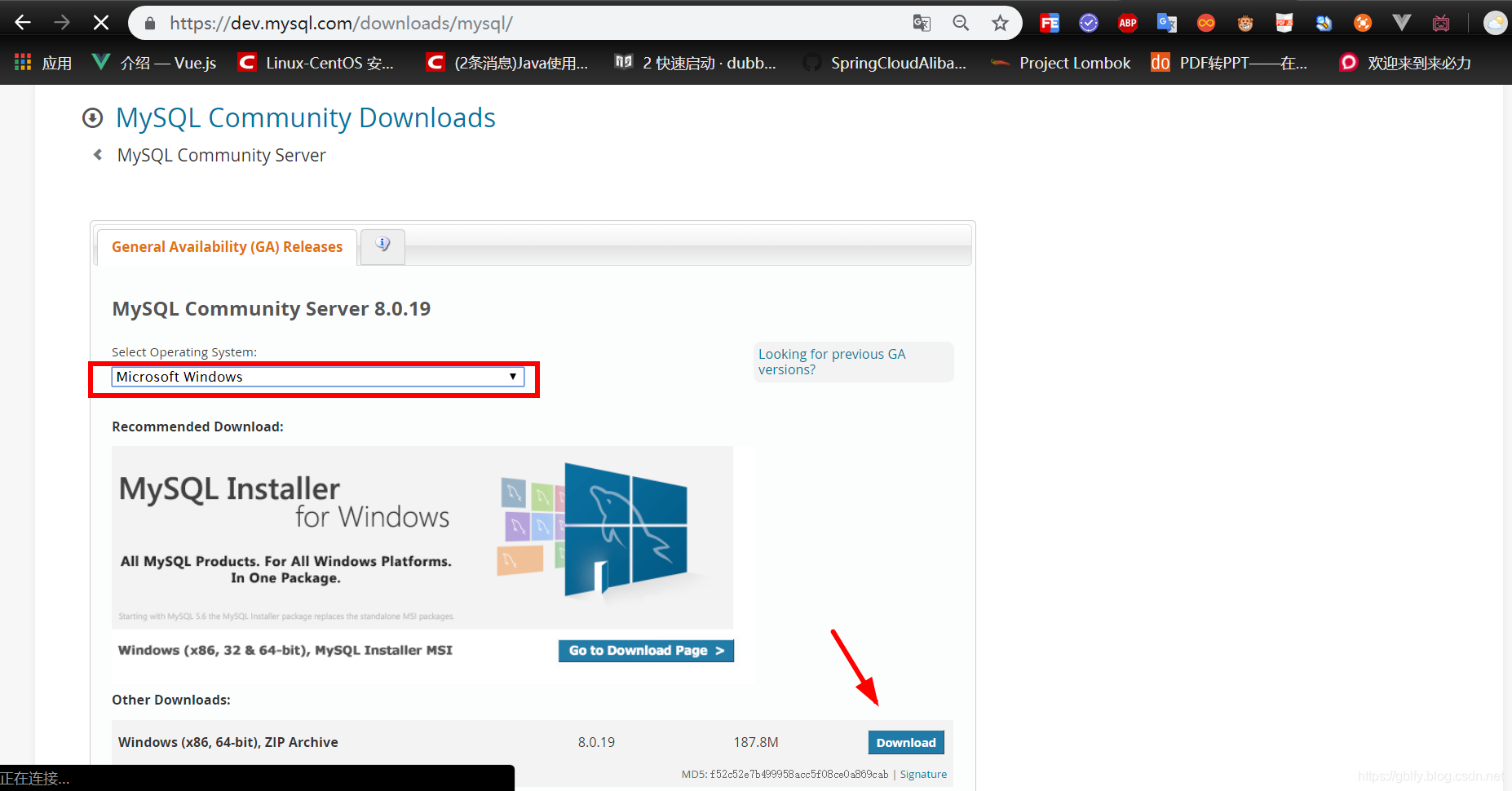Open the Linux-CentOS bookmark
This screenshot has height=791, width=1512.
click(x=316, y=63)
